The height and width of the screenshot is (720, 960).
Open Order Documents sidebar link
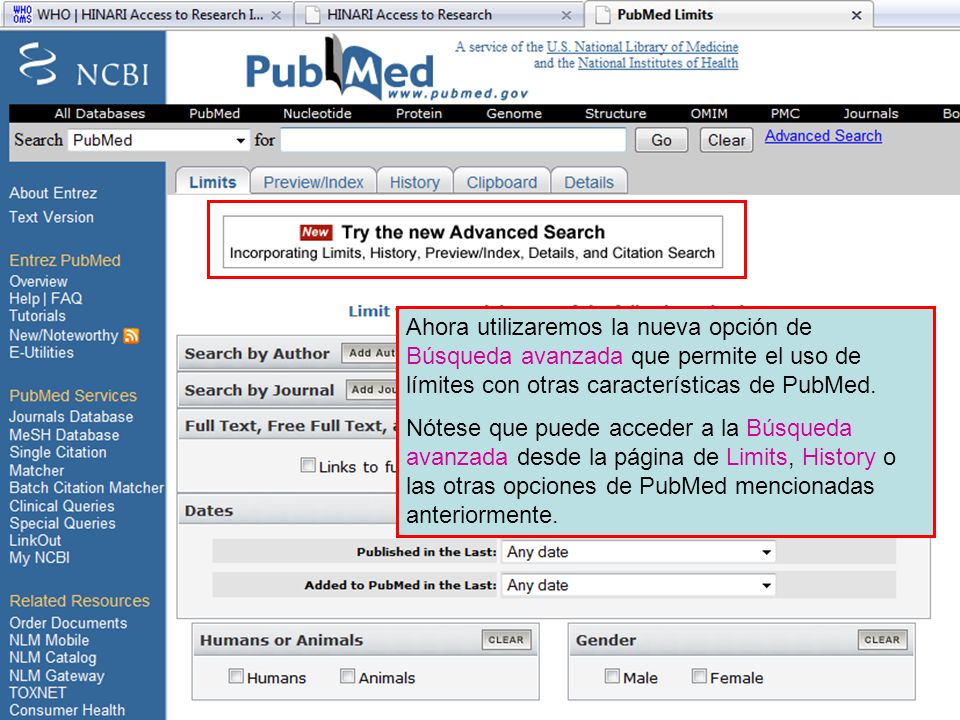pos(68,623)
